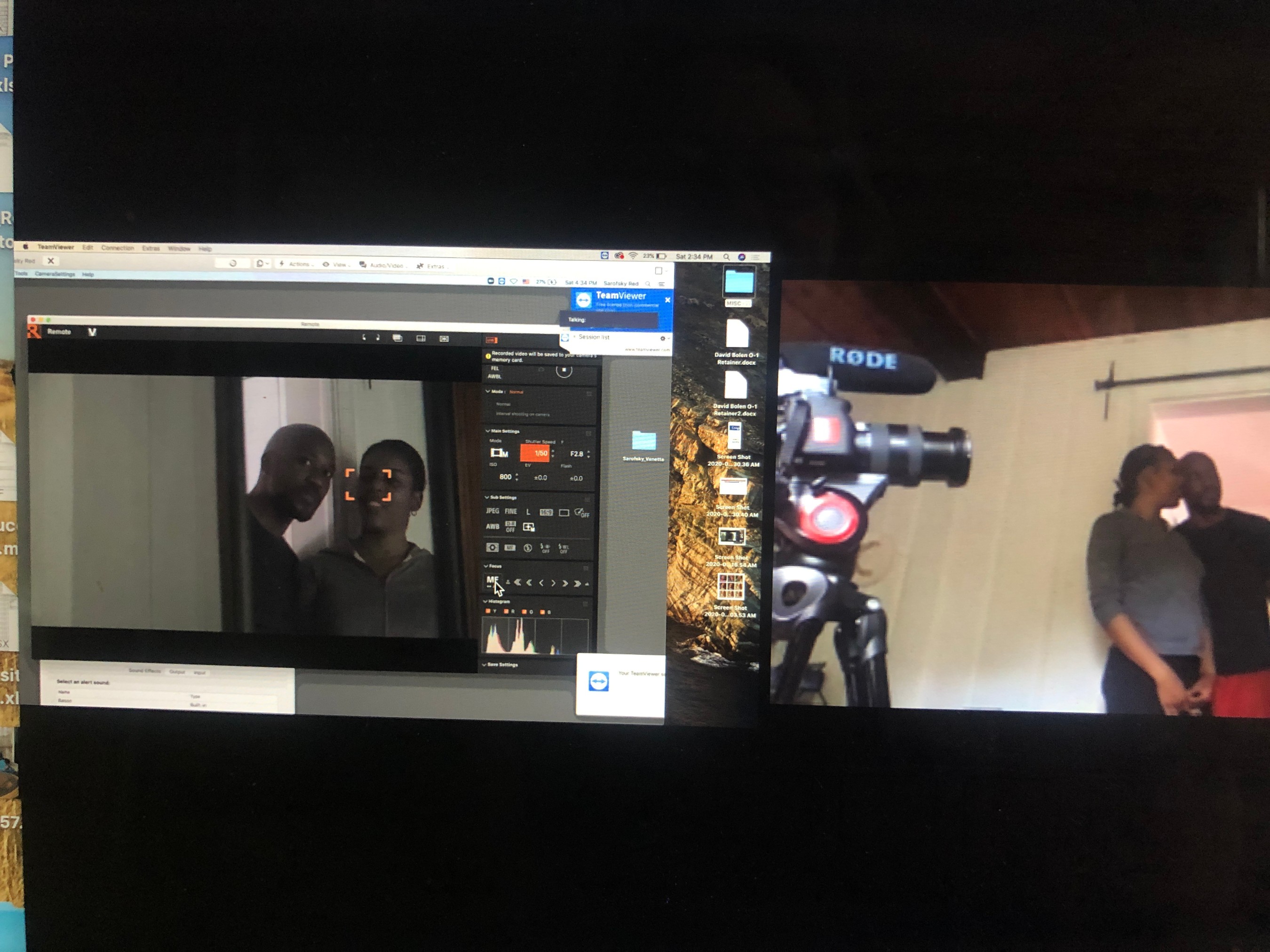Click the metering mode icon in Sub Settings
Viewport: 1270px width, 952px height.
[492, 547]
